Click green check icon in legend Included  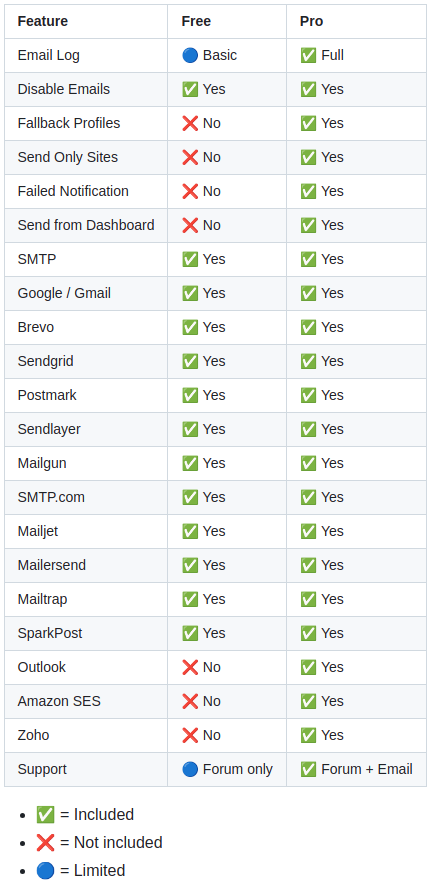coord(45,815)
